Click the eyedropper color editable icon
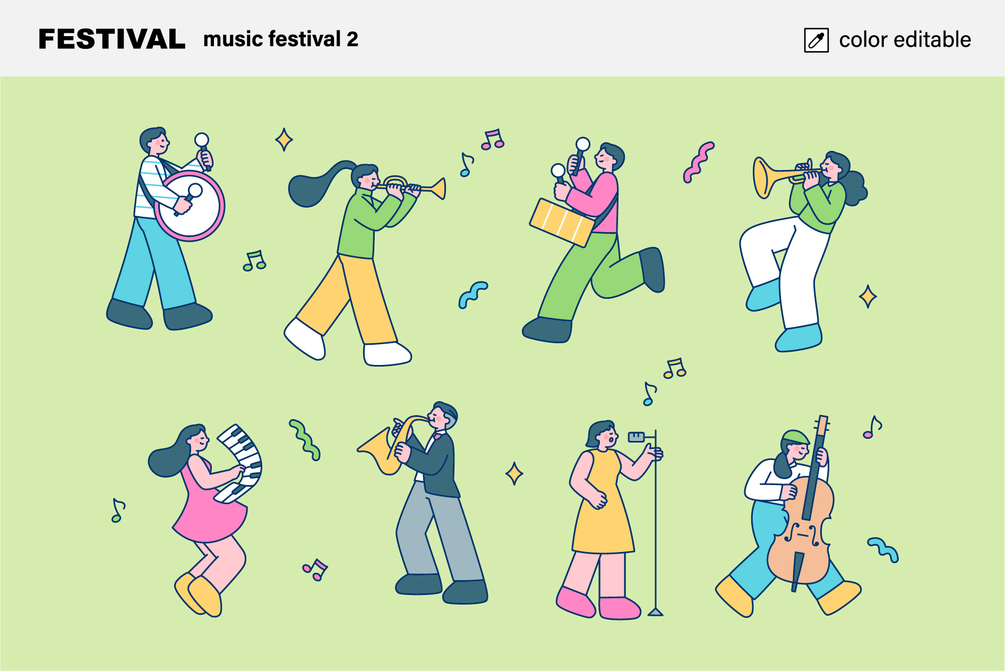The image size is (1005, 671). (x=816, y=40)
